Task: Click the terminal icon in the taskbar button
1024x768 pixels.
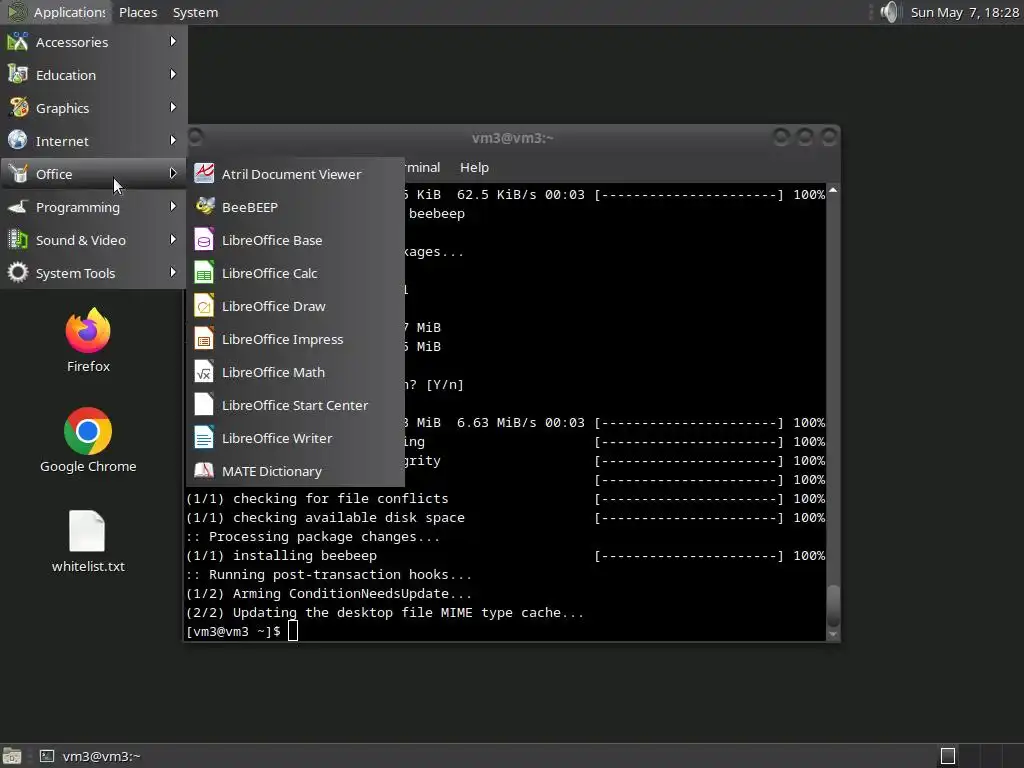Action: (x=46, y=756)
